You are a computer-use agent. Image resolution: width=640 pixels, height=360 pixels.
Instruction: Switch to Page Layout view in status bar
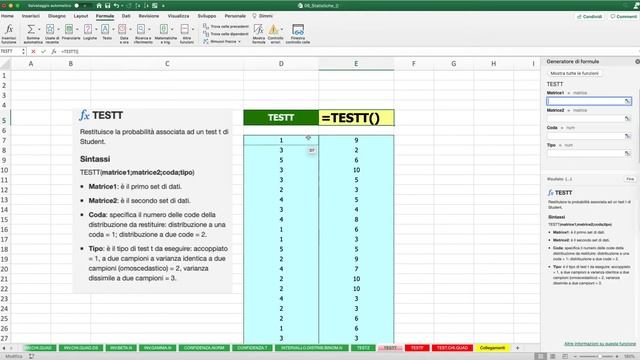[553, 356]
